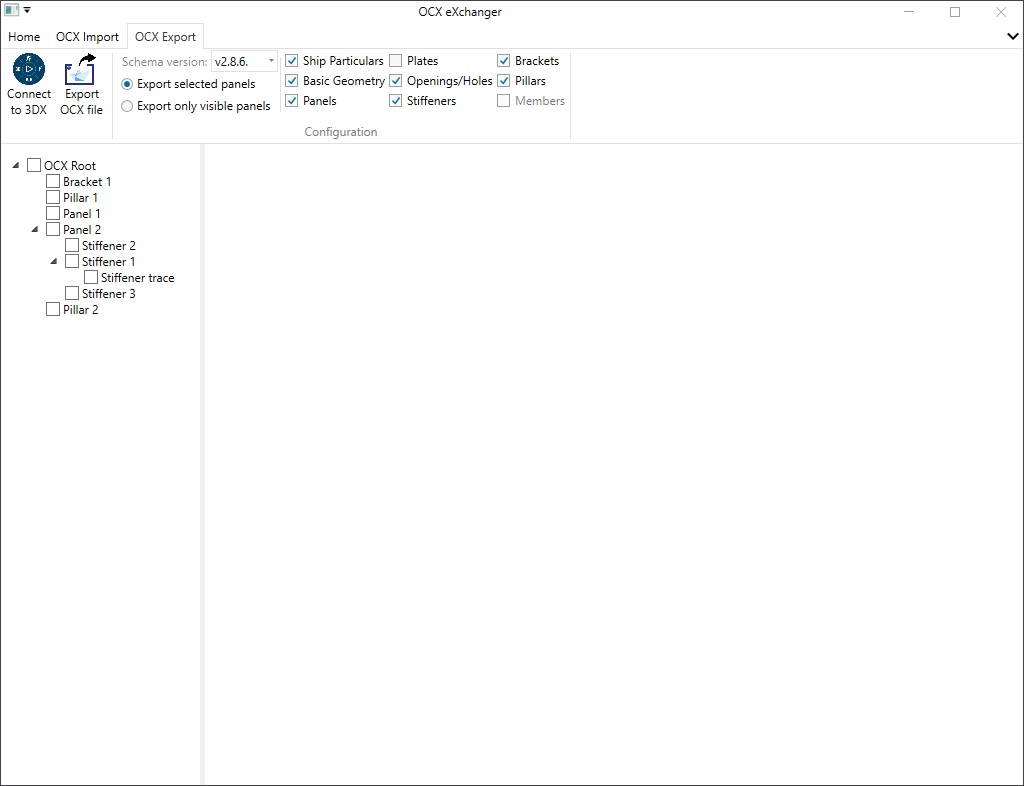Collapse the OCX Root tree node
The width and height of the screenshot is (1024, 786).
point(16,166)
